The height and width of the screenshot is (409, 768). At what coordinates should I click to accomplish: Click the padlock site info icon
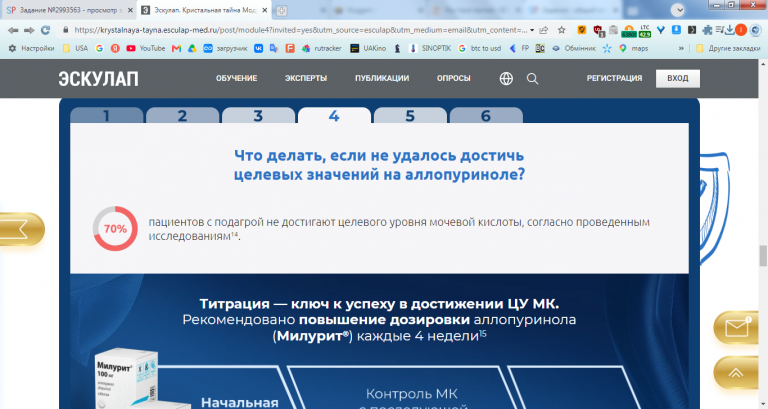(x=66, y=30)
